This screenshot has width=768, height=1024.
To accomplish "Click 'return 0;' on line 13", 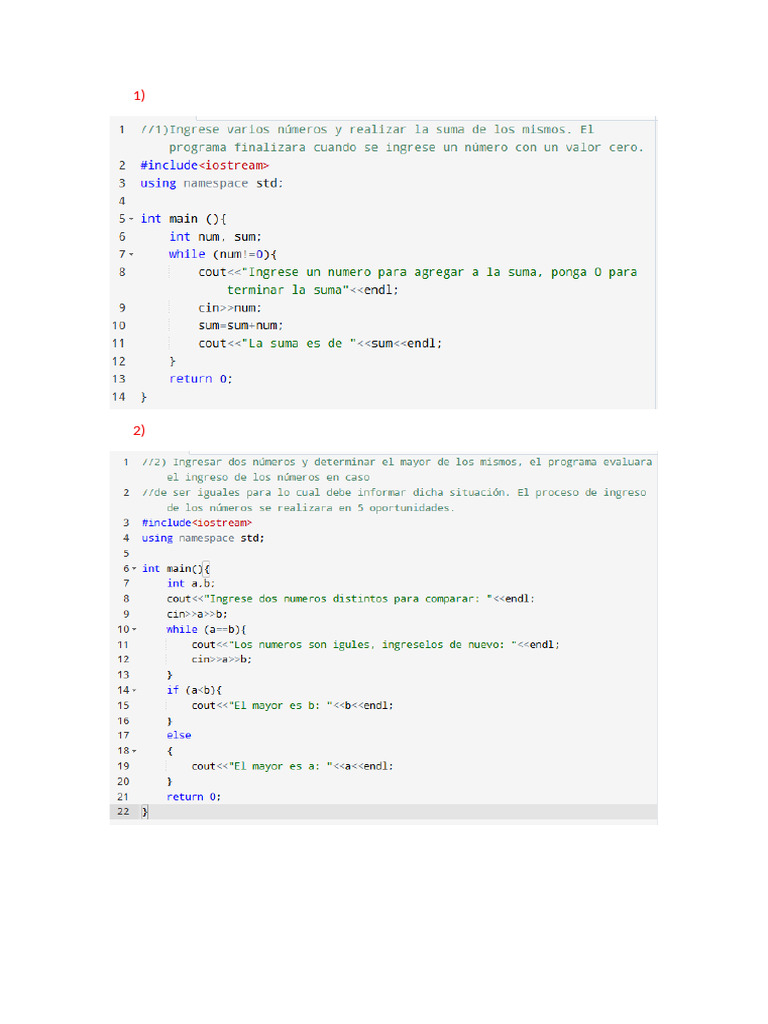I will 200,379.
